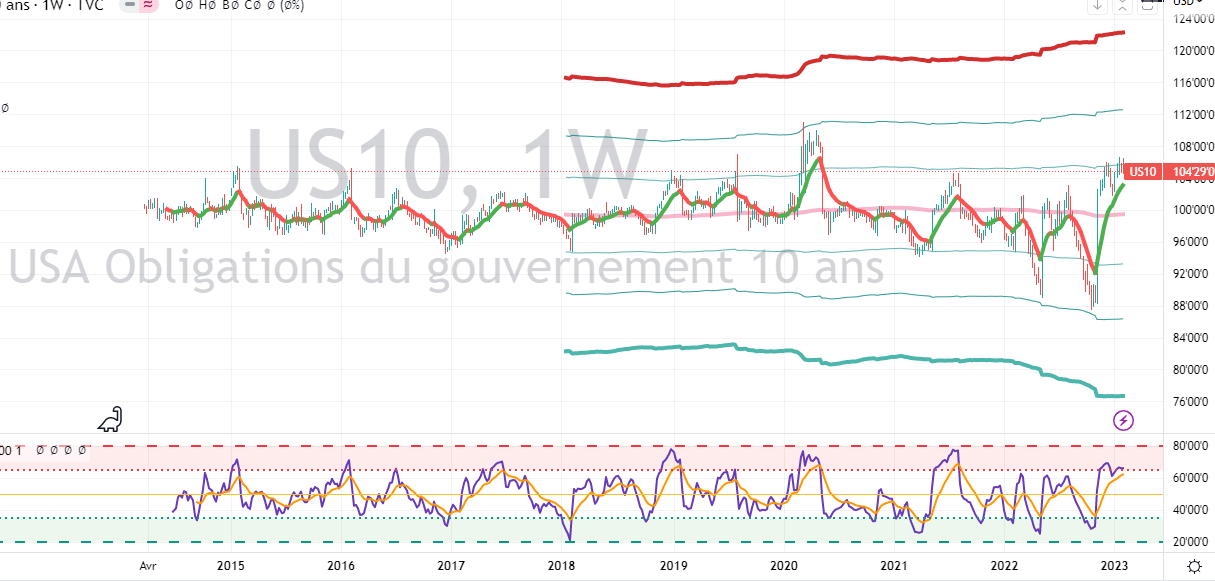Click the TVC source label in header

pos(93,5)
